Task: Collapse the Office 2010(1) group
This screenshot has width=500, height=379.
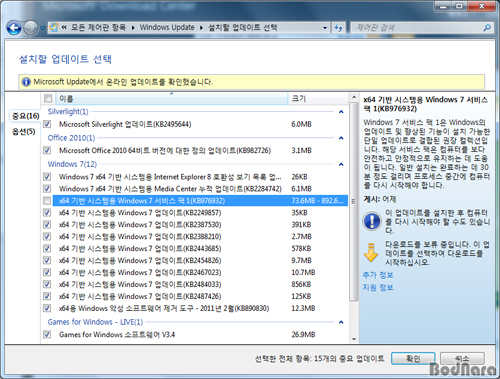Action: (341, 138)
